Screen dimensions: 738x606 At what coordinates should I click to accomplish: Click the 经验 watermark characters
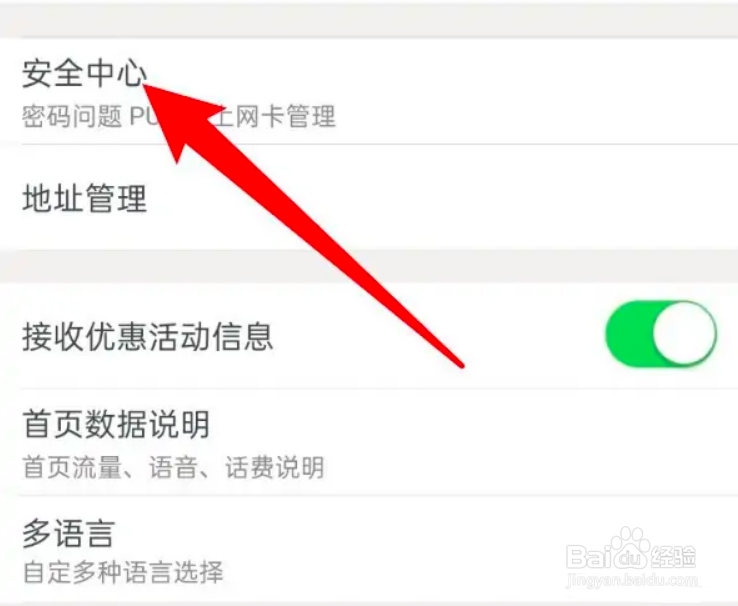tap(674, 558)
